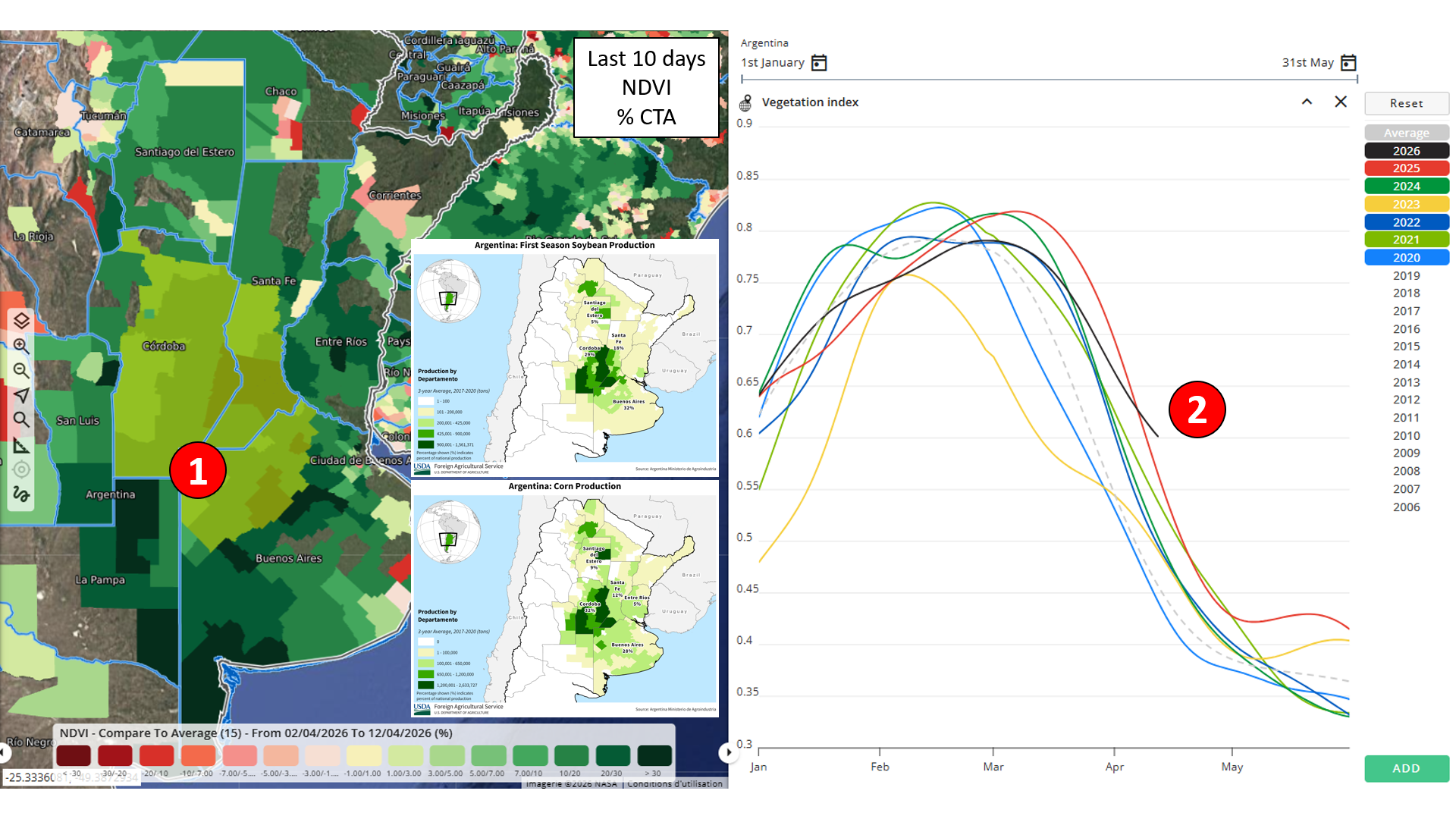Screen dimensions: 1456x819
Task: Toggle the 2023 year series
Action: (x=1406, y=204)
